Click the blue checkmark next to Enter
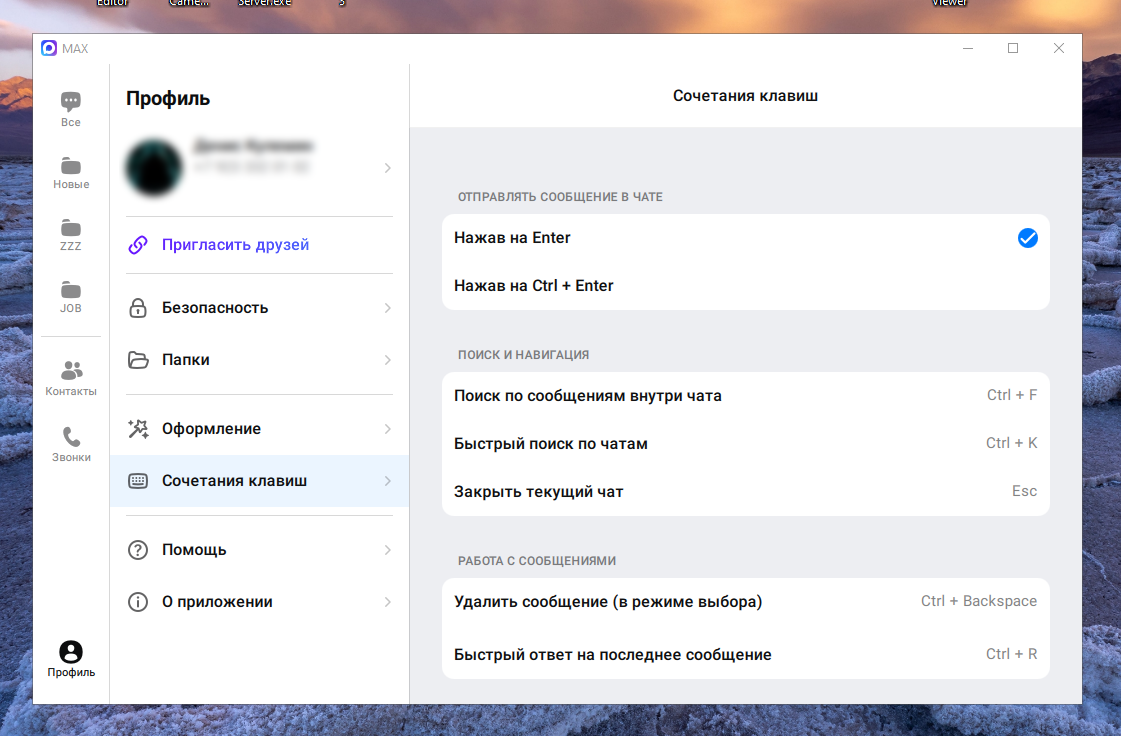Viewport: 1121px width, 736px height. click(1027, 238)
